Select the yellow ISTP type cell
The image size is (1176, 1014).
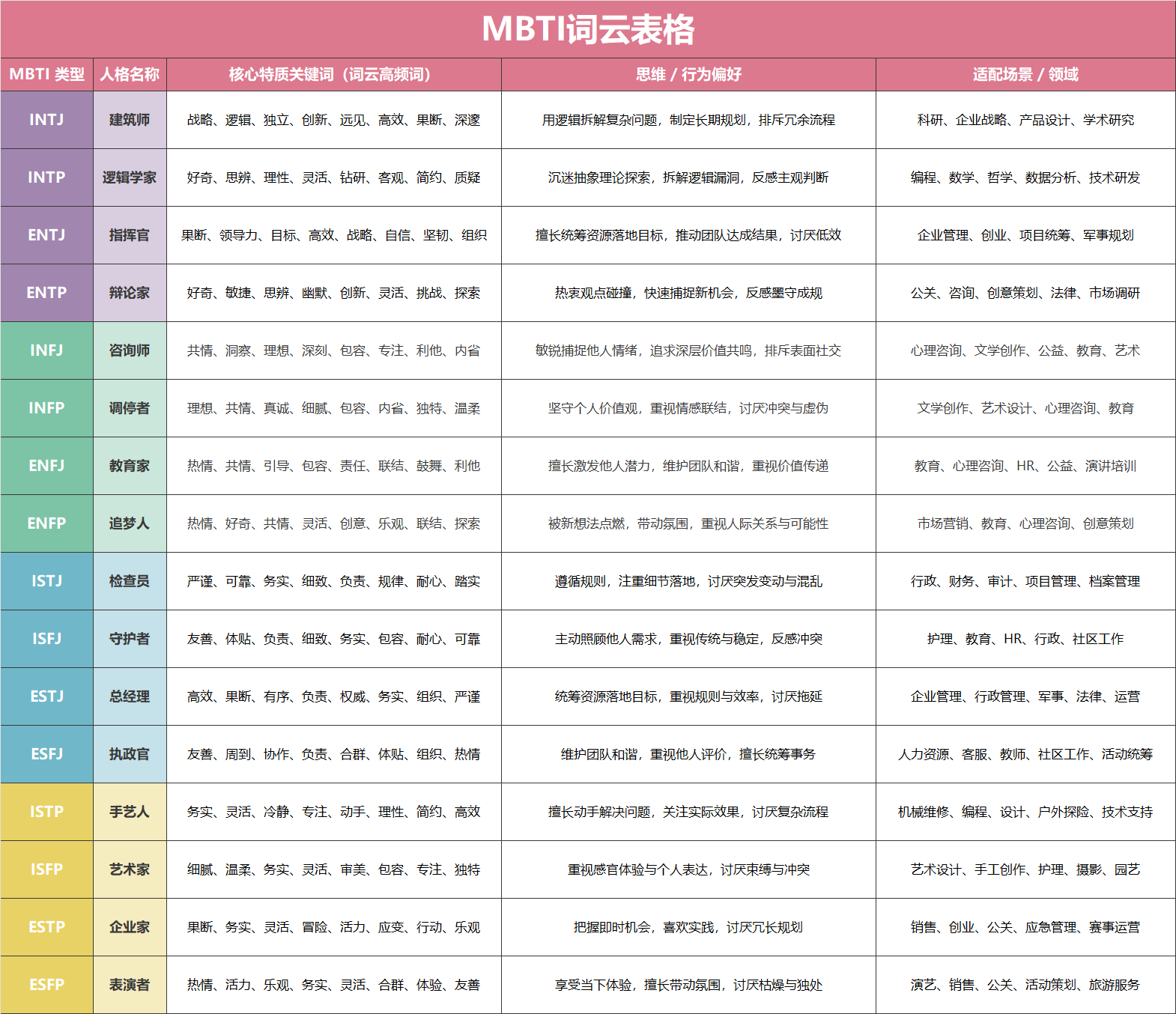pos(46,812)
